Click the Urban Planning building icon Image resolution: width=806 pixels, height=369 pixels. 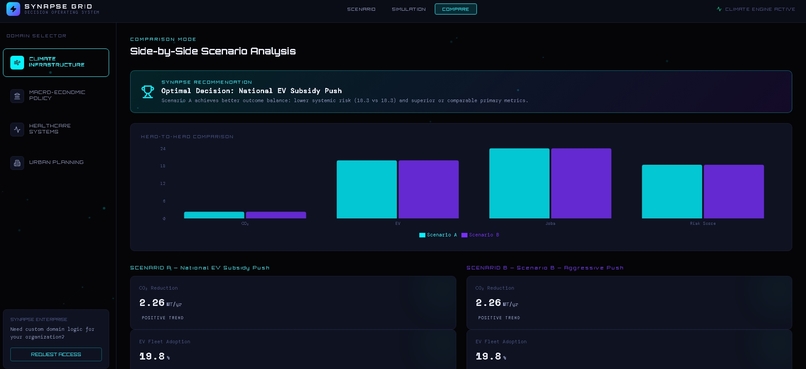[x=17, y=163]
